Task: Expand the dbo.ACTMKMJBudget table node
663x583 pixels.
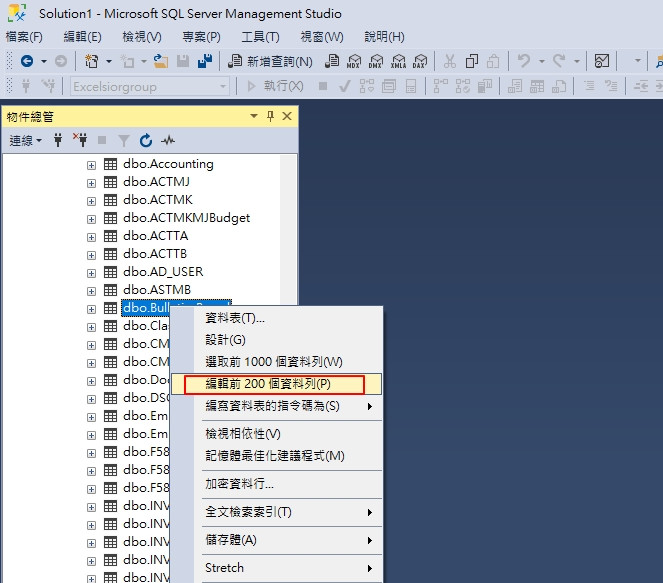Action: (91, 219)
